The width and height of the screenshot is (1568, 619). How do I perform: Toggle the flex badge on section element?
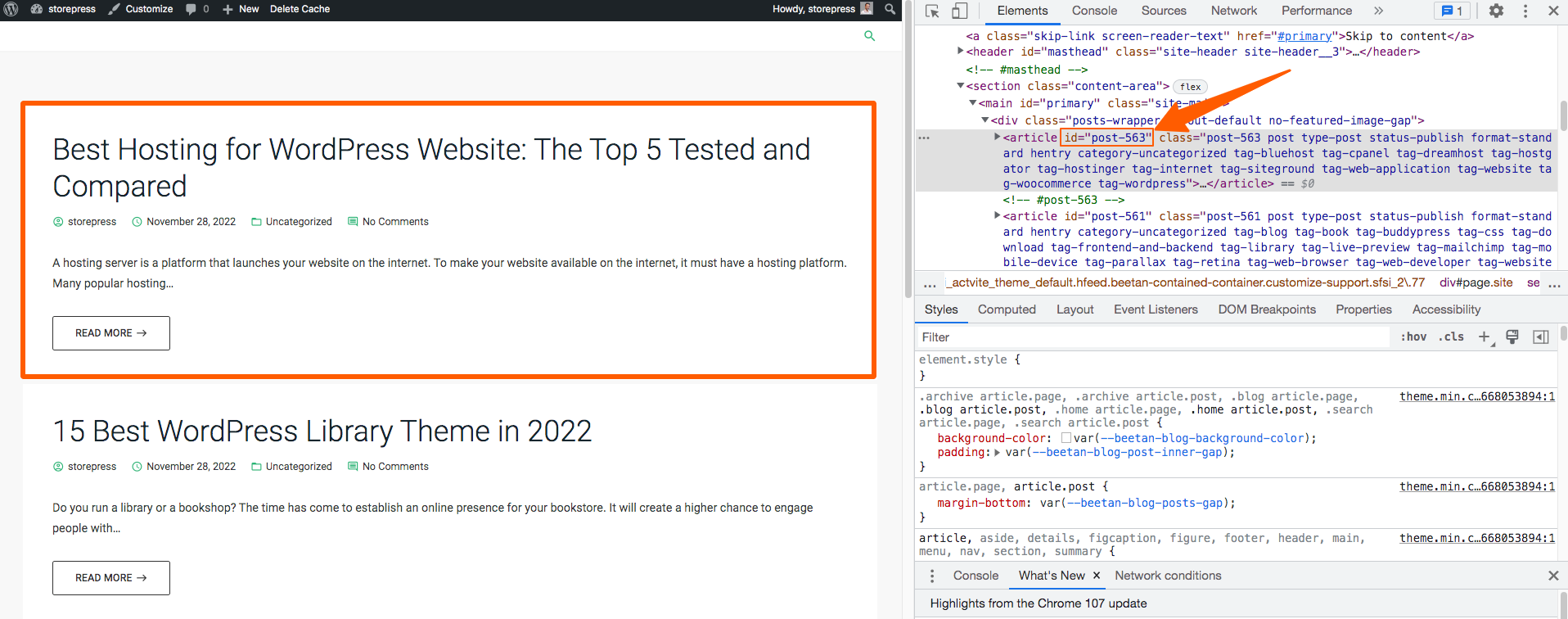(x=1190, y=87)
